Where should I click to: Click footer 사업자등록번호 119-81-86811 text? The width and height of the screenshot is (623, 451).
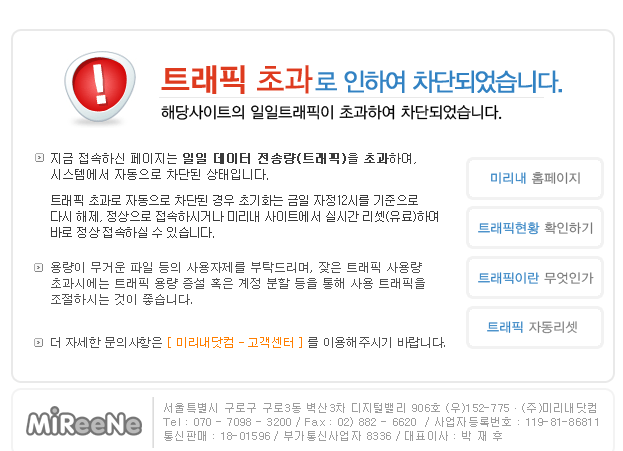click(x=517, y=422)
